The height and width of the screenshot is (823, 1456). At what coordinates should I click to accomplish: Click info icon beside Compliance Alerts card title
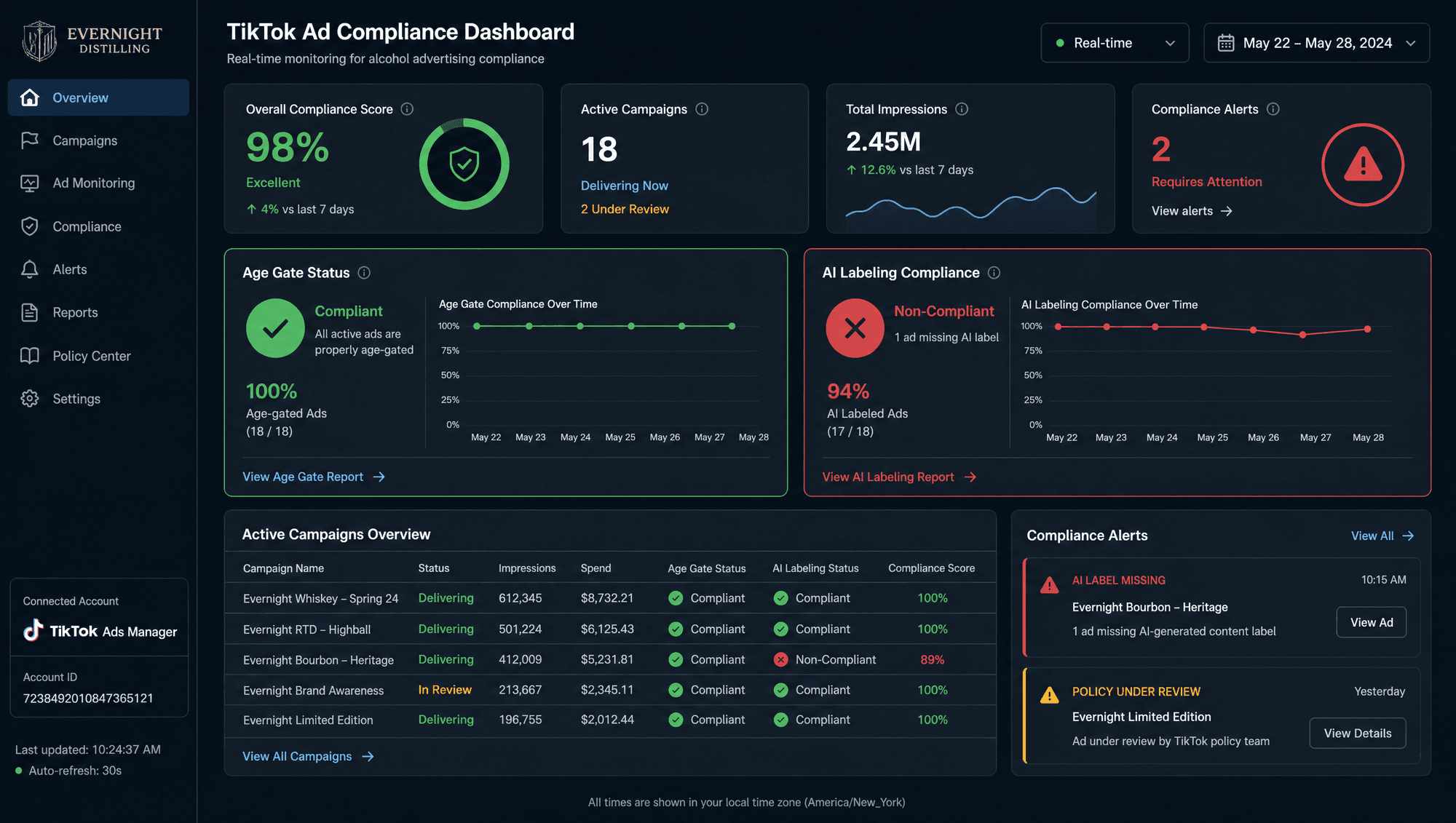coord(1273,109)
